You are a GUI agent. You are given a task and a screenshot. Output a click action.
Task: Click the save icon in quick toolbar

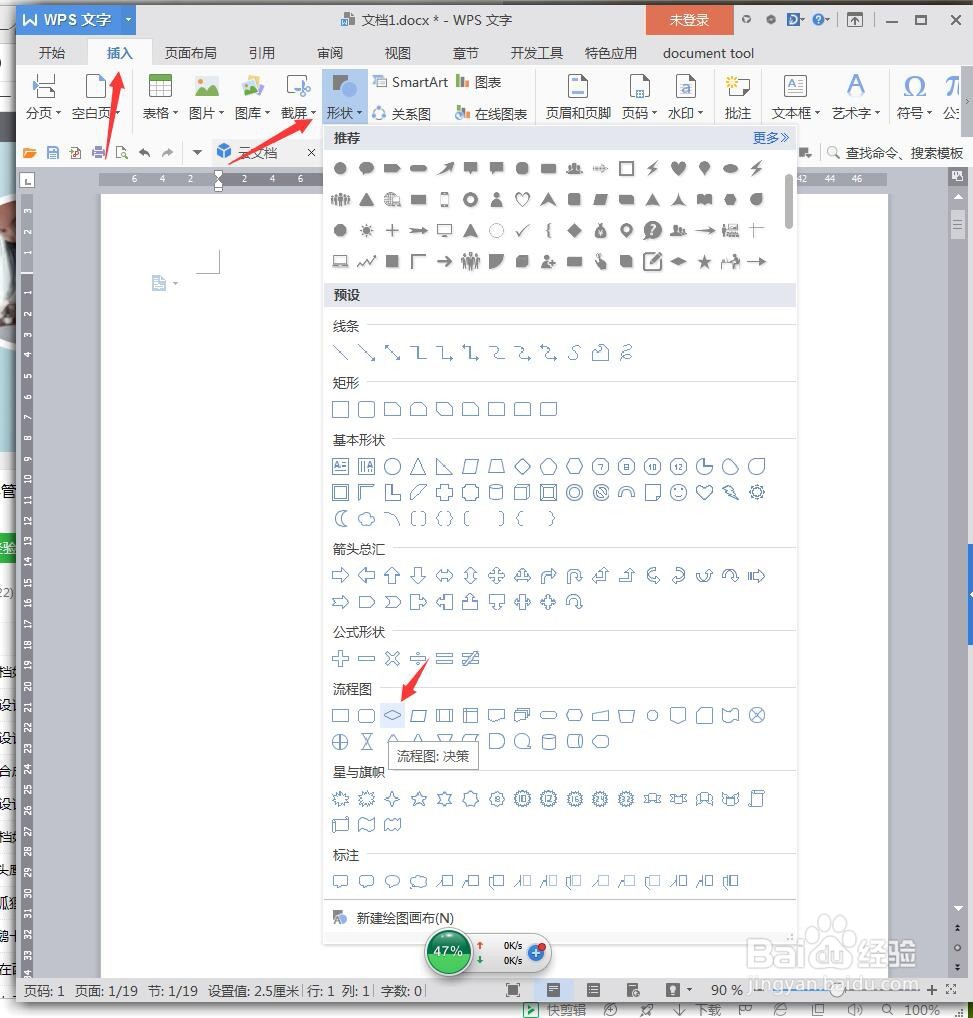click(x=53, y=153)
